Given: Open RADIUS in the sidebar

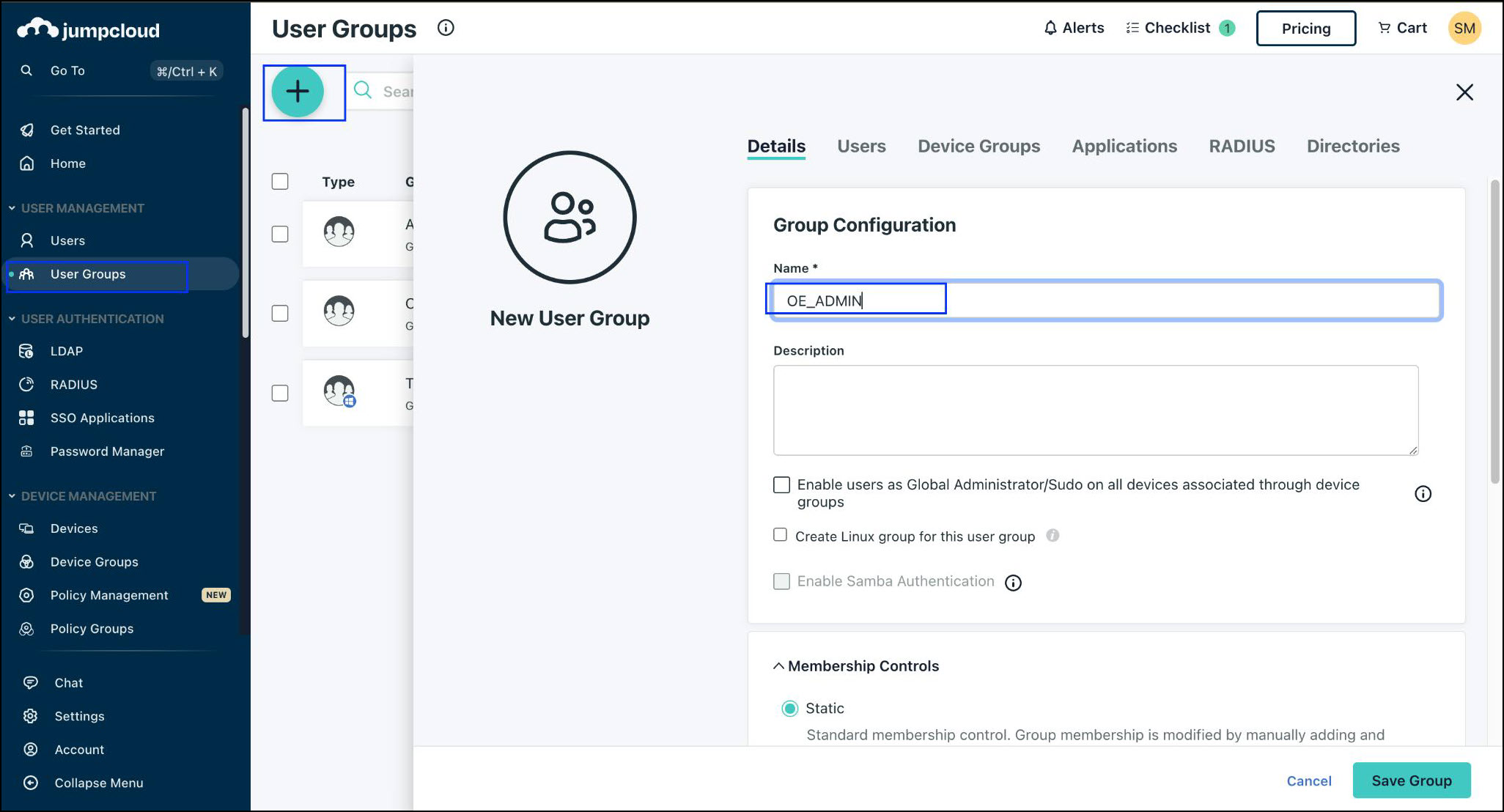Looking at the screenshot, I should pos(73,385).
